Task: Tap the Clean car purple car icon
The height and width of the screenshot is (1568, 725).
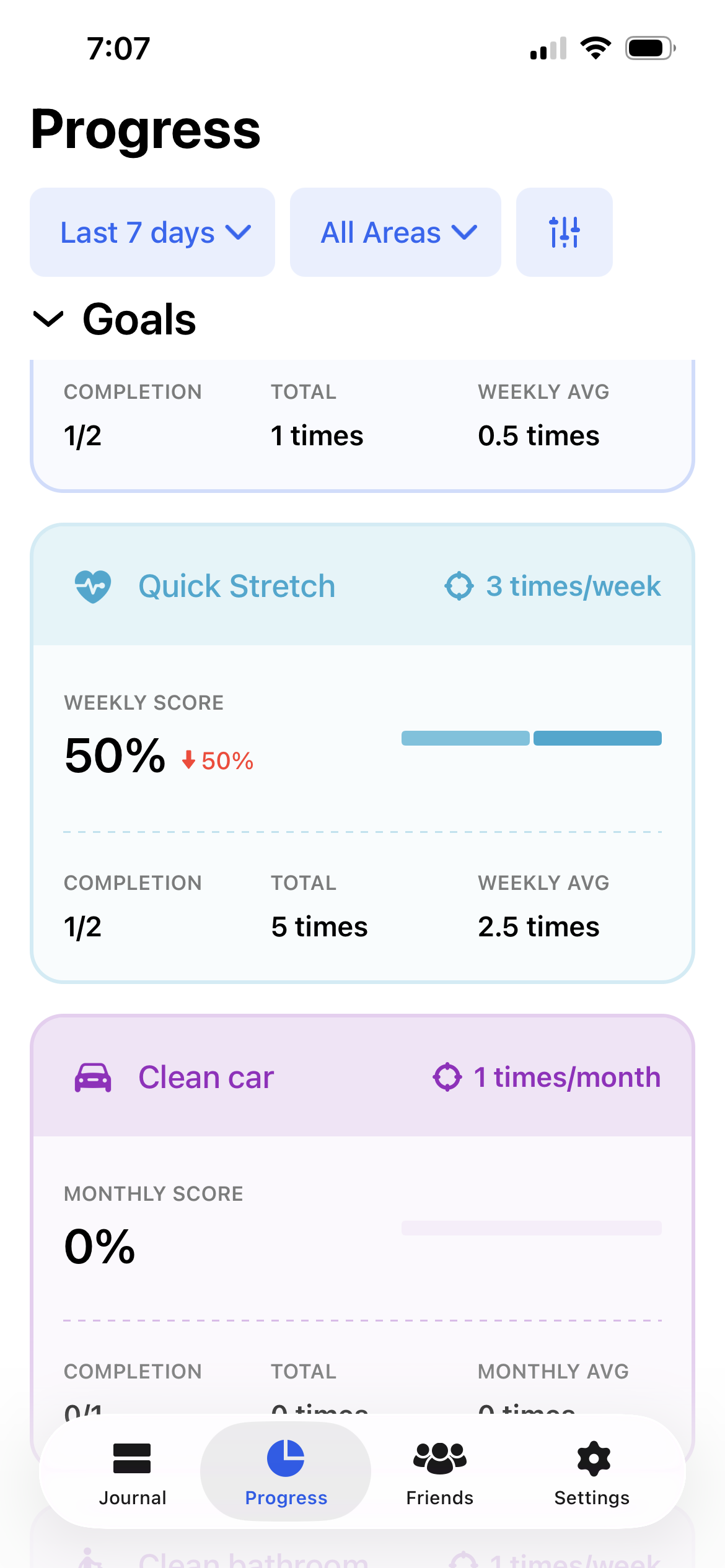Action: click(x=93, y=1078)
